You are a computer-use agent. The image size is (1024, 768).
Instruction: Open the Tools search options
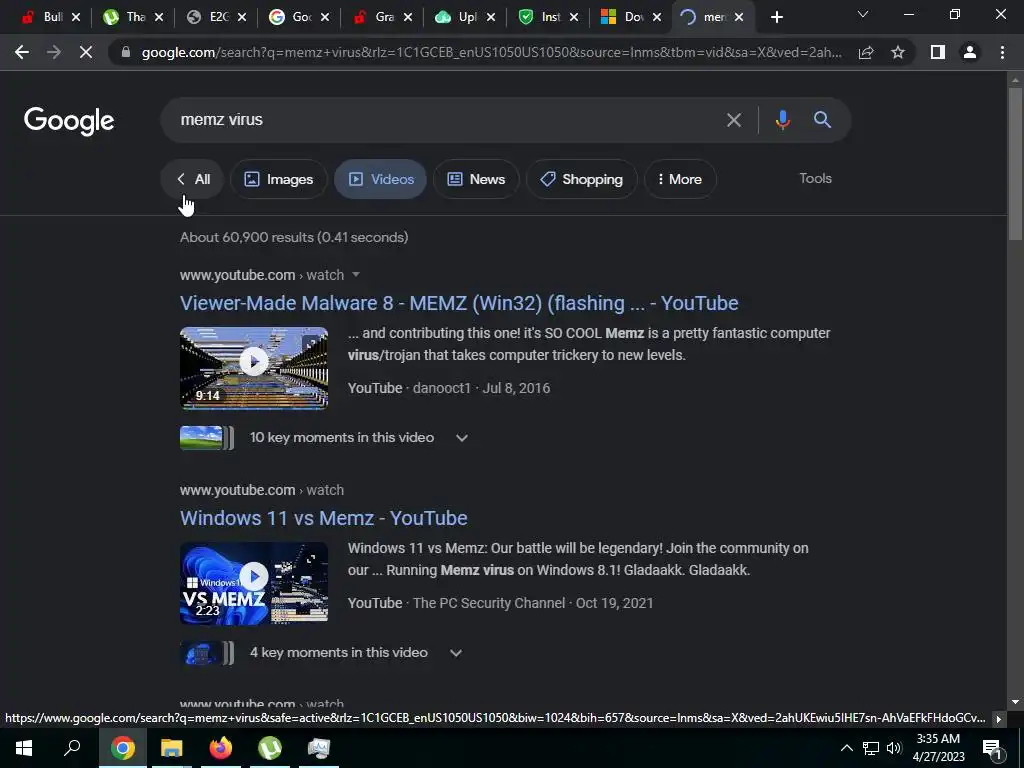coord(815,178)
